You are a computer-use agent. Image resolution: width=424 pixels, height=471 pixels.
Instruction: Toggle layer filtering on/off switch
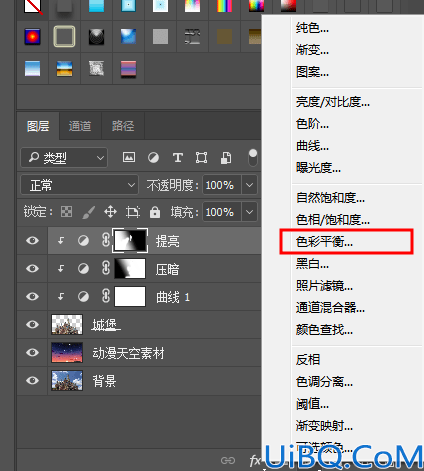[253, 158]
